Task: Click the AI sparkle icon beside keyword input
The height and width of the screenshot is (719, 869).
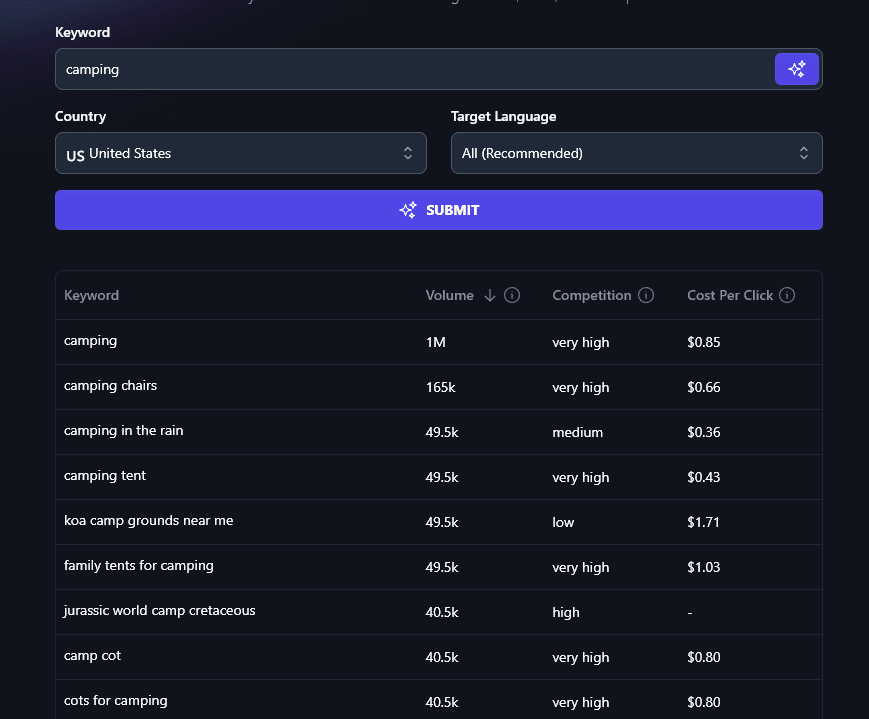Action: click(797, 69)
